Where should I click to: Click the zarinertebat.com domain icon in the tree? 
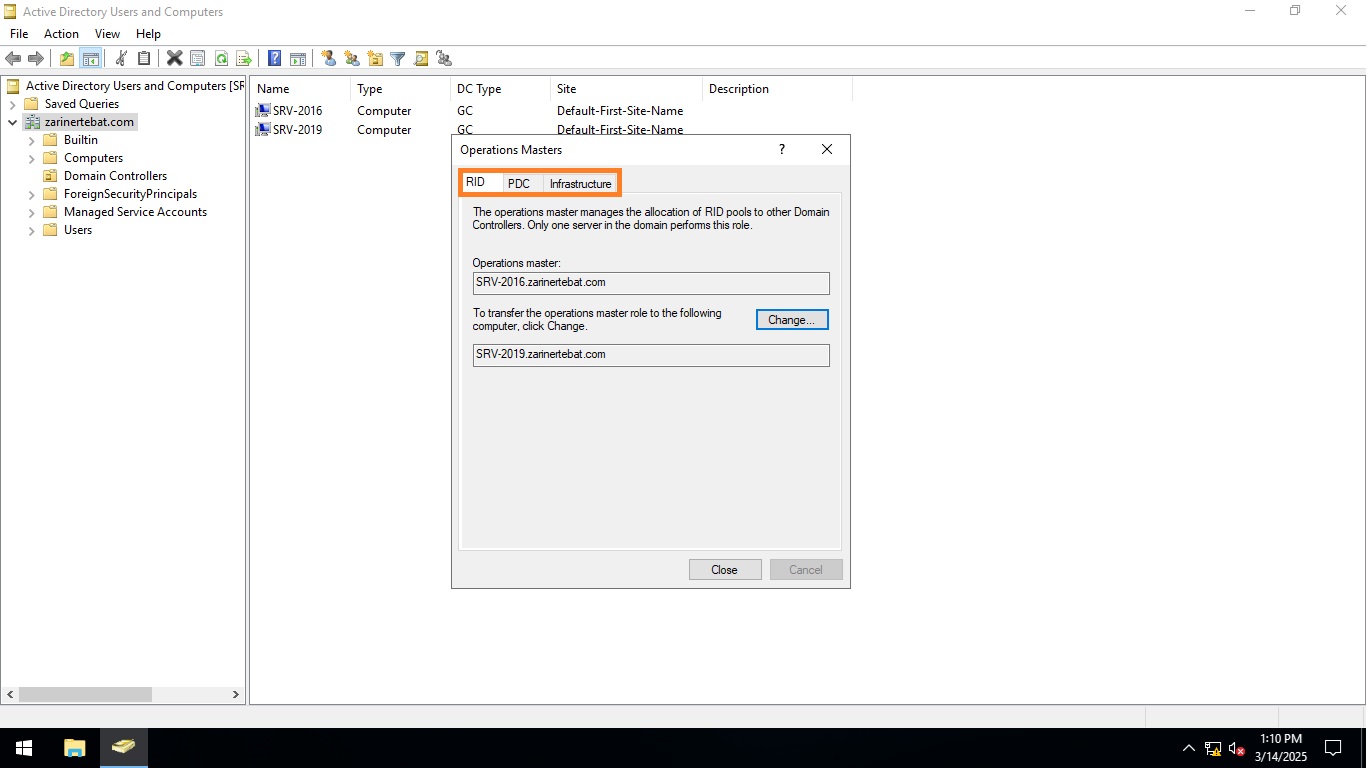tap(32, 122)
